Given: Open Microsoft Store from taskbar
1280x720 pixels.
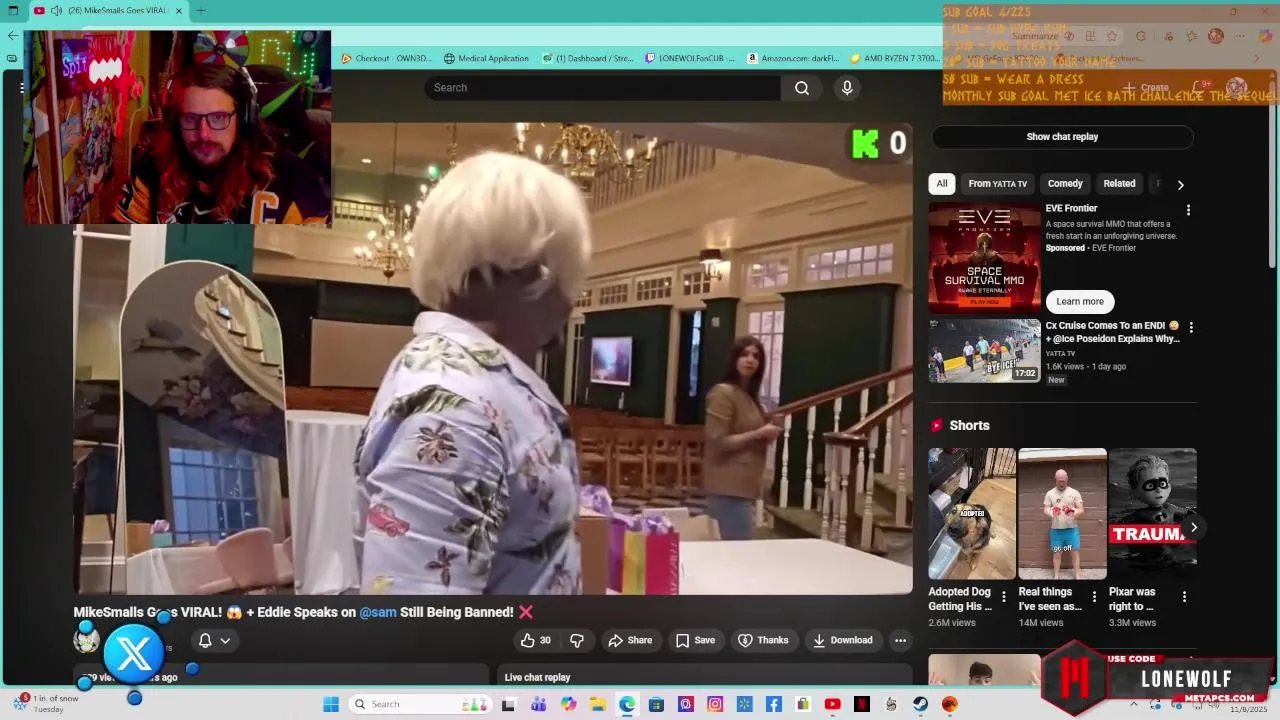Looking at the screenshot, I should 656,704.
